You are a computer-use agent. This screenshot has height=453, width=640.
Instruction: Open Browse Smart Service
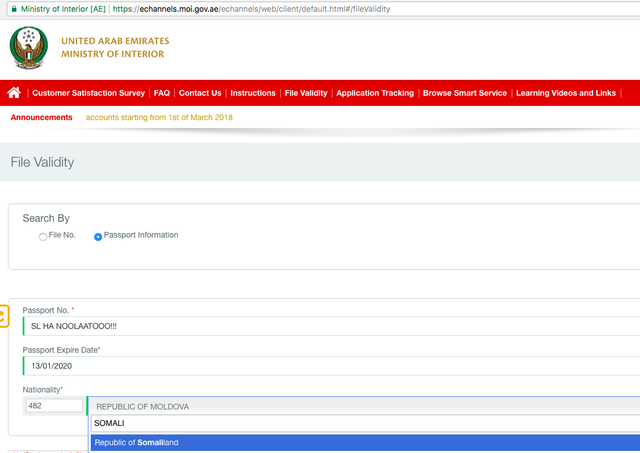point(464,93)
